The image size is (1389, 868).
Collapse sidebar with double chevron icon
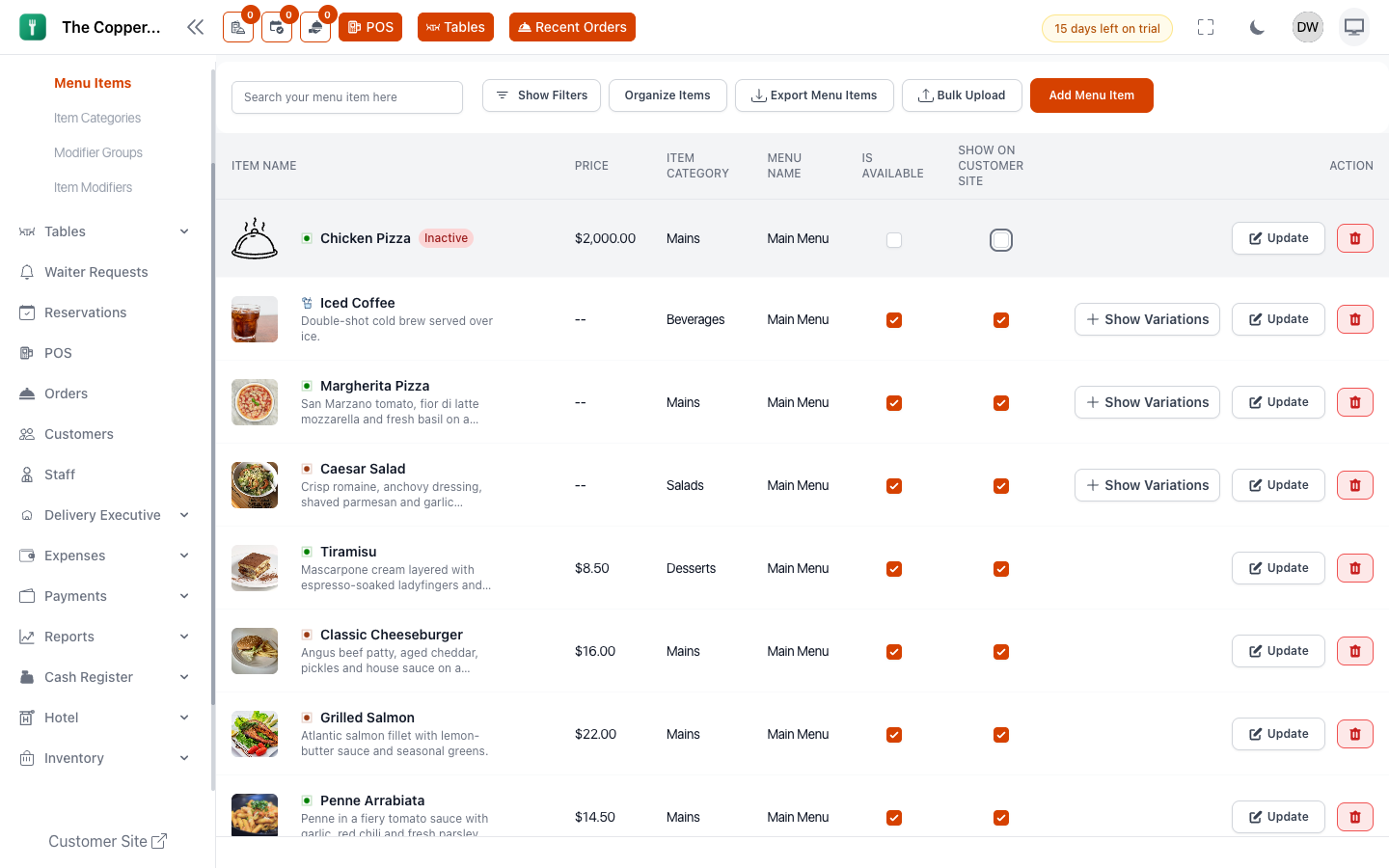[196, 27]
